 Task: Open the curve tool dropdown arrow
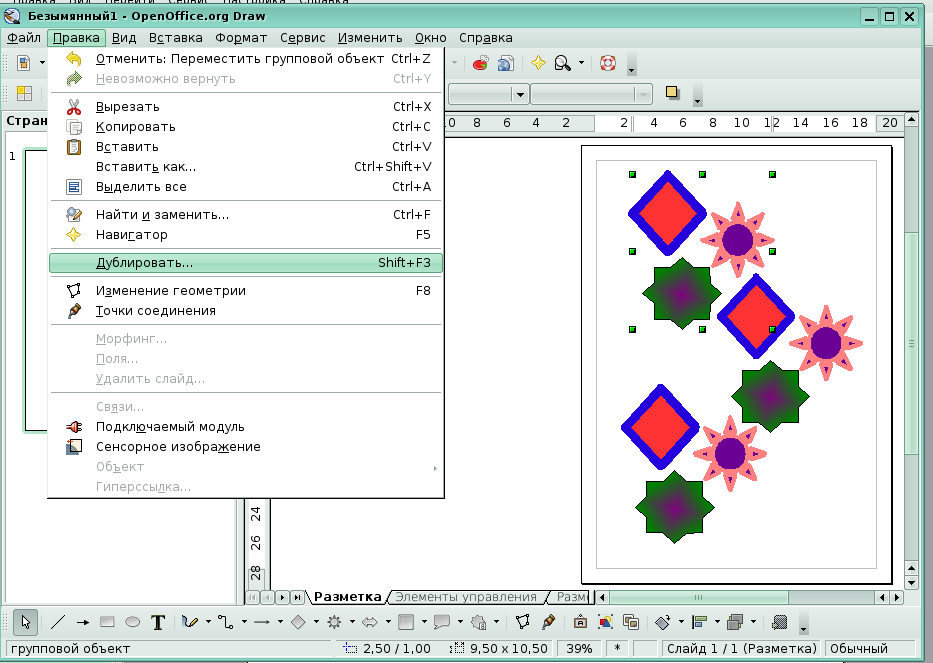pyautogui.click(x=208, y=622)
